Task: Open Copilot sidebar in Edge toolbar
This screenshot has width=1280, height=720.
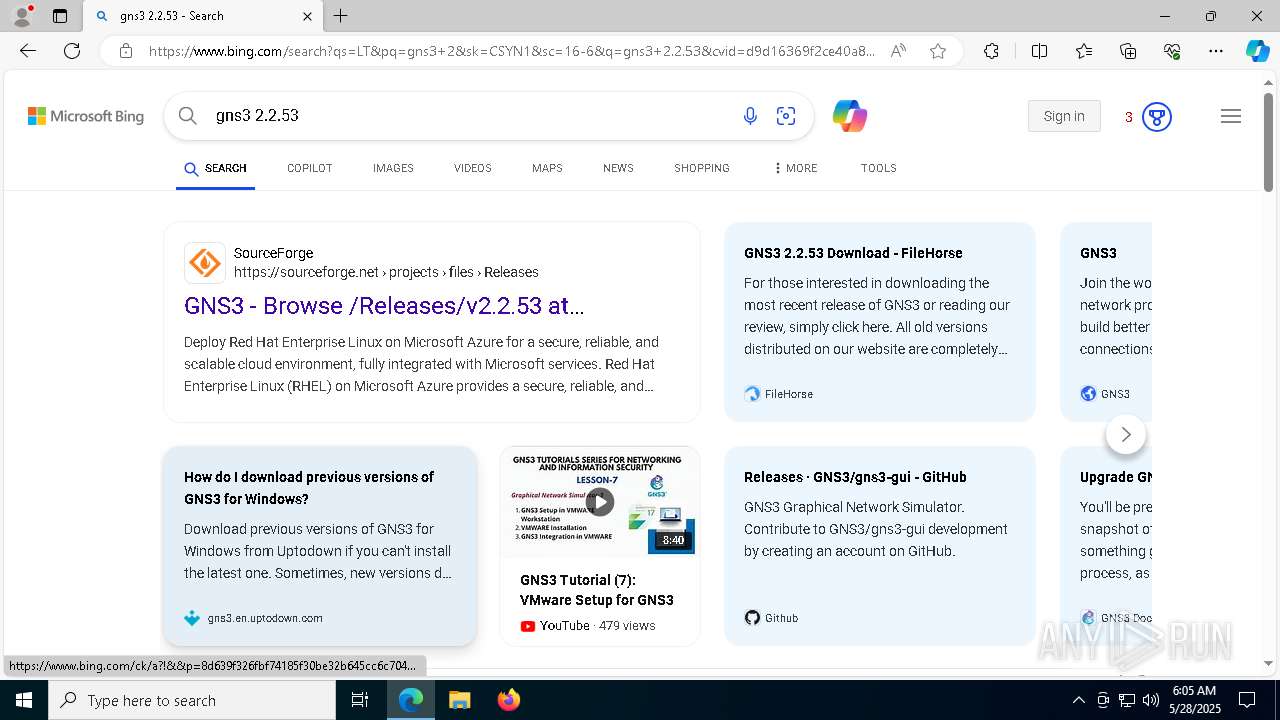Action: click(1257, 51)
